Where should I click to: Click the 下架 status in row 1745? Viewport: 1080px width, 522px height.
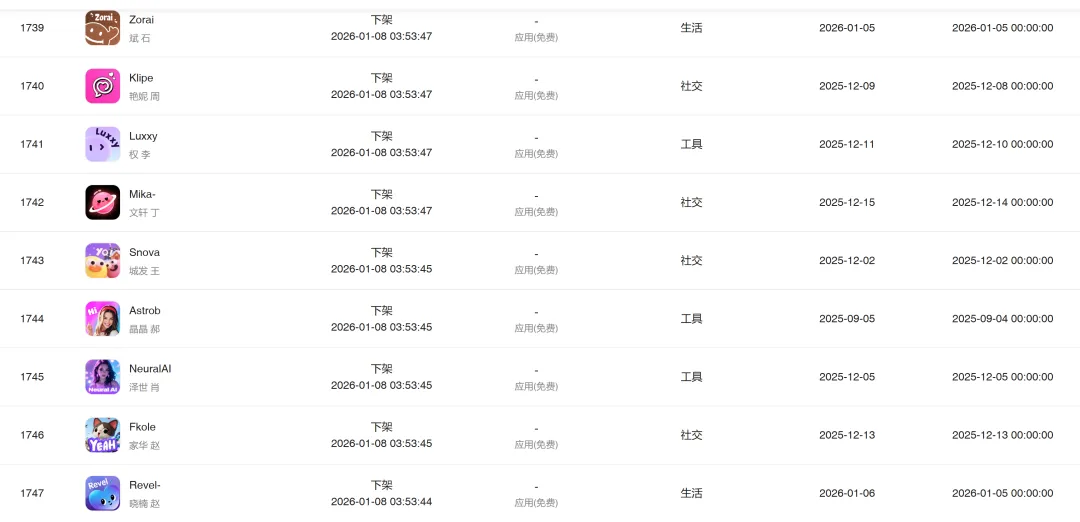tap(382, 369)
